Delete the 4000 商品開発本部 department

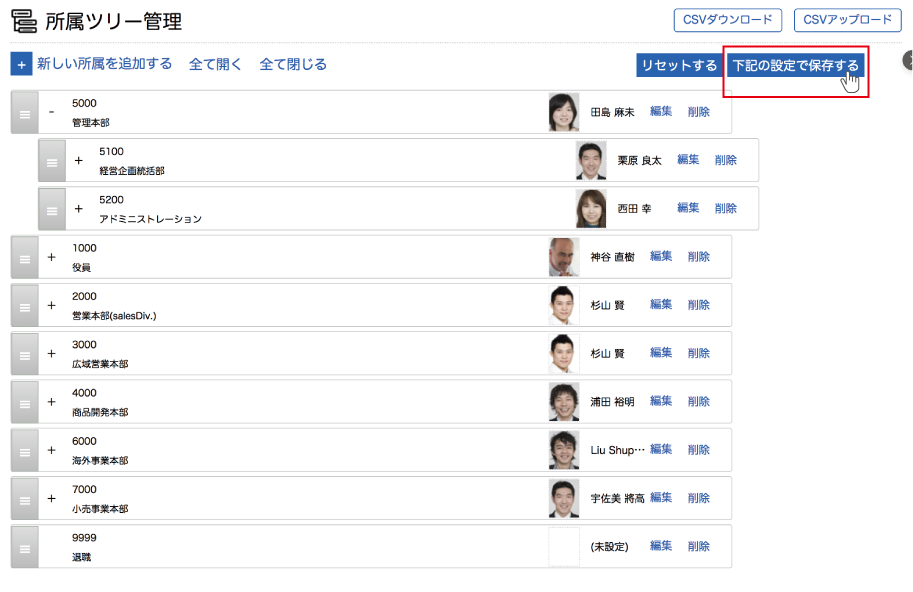pyautogui.click(x=699, y=402)
